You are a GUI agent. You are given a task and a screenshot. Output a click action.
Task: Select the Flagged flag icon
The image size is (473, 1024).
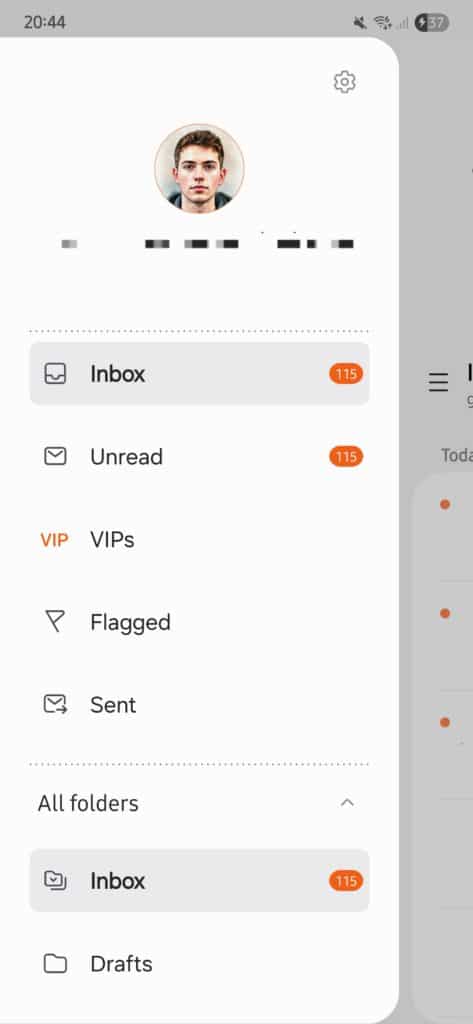point(55,622)
